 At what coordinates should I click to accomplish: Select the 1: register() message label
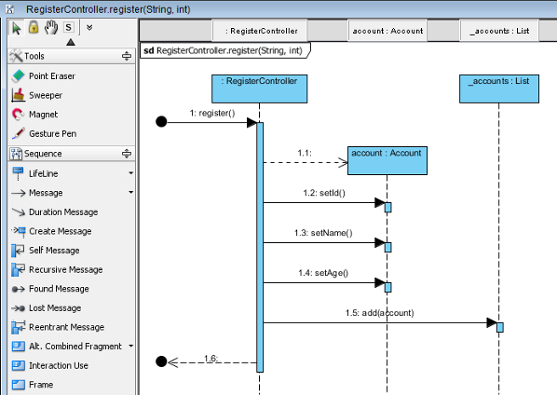click(212, 113)
